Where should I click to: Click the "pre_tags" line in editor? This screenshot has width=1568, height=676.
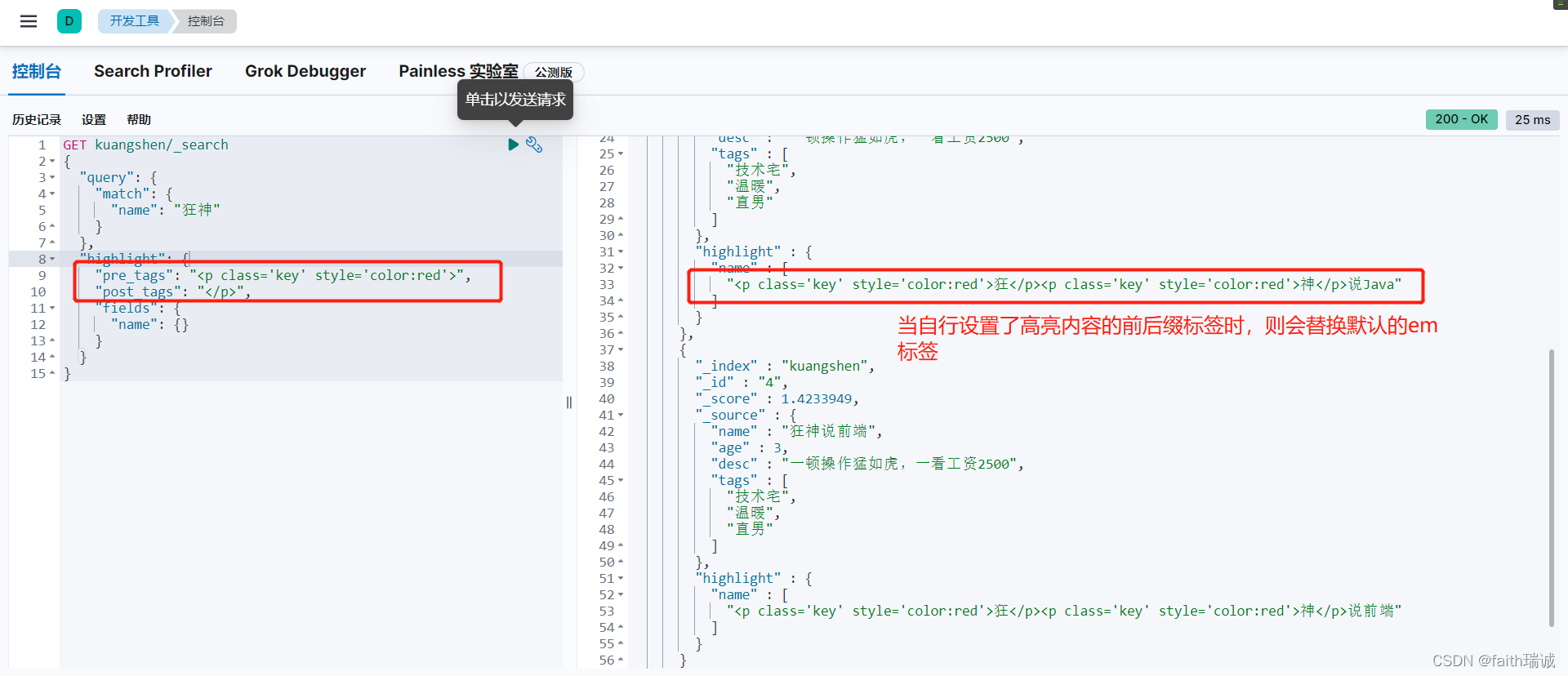(x=283, y=275)
